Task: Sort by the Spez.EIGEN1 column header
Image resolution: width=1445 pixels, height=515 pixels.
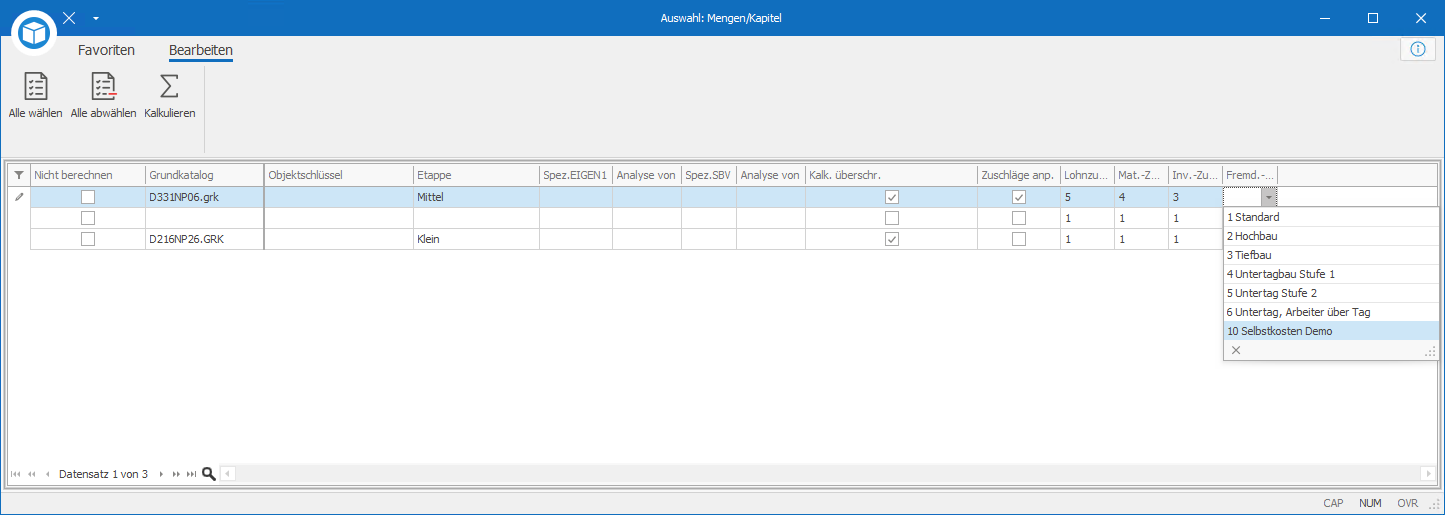Action: [x=576, y=175]
